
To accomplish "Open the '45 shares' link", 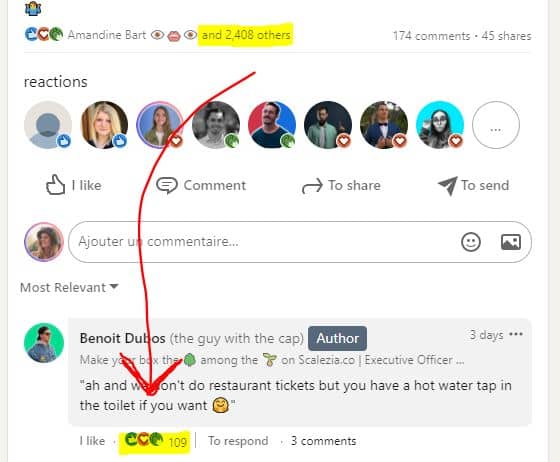I will coord(506,36).
